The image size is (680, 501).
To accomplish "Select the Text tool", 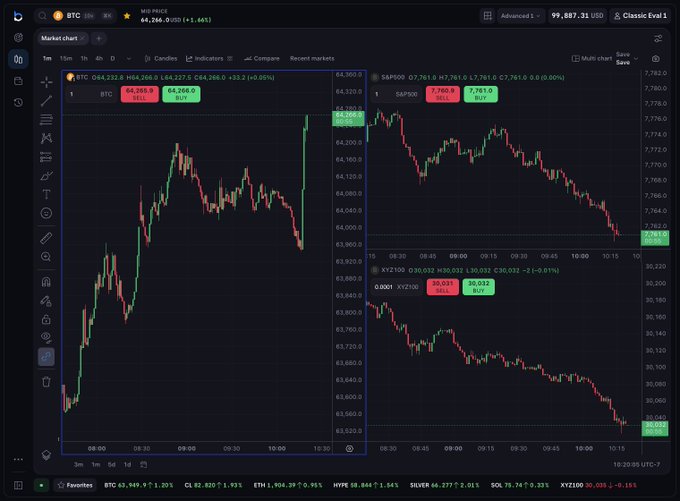I will point(46,194).
